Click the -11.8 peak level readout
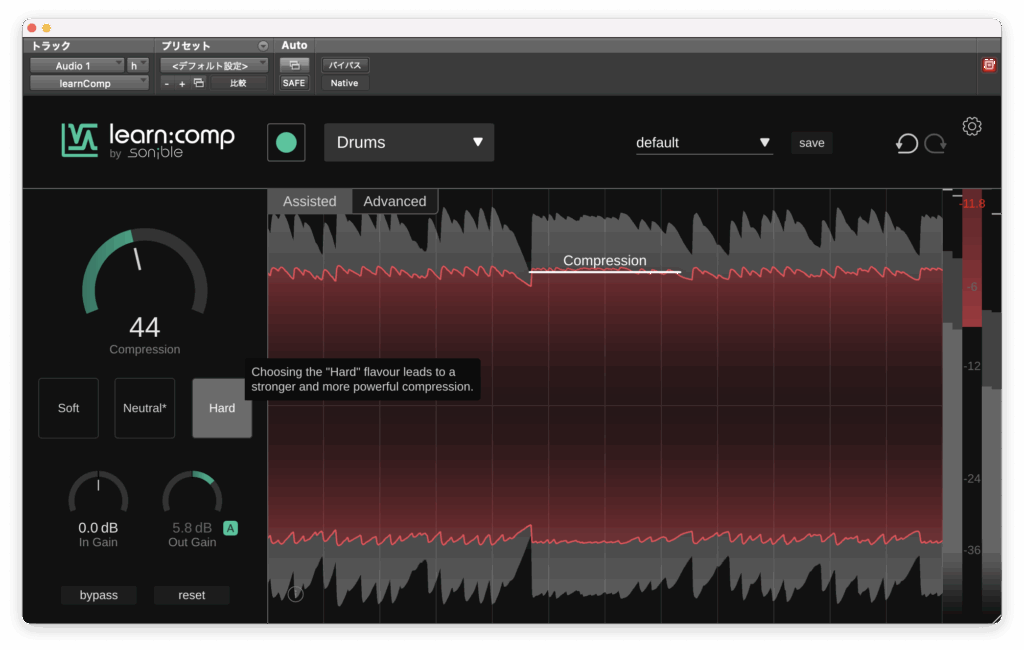This screenshot has height=650, width=1024. 972,204
